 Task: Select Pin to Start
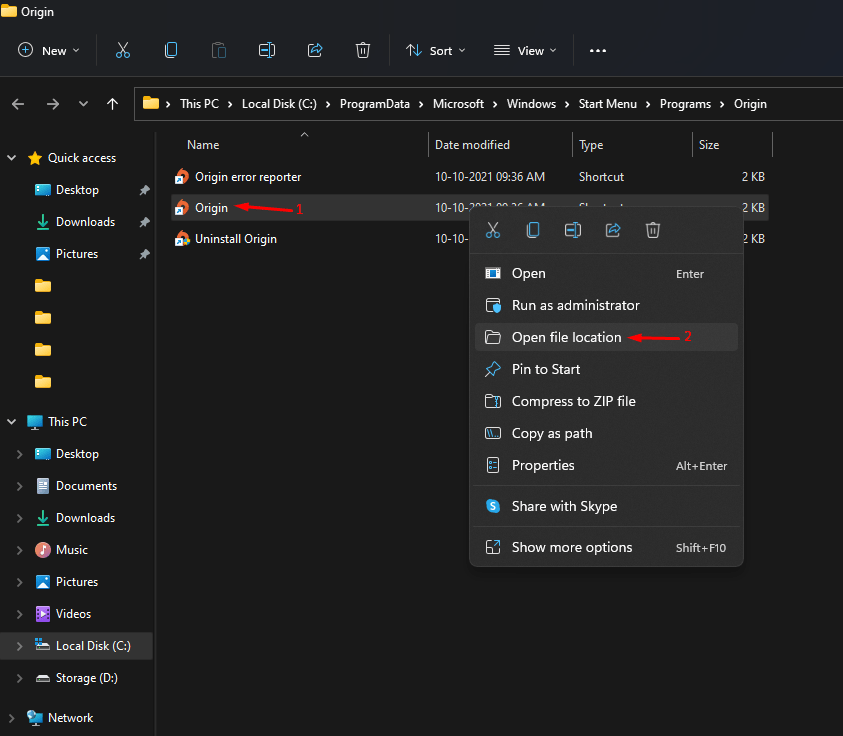[606, 369]
